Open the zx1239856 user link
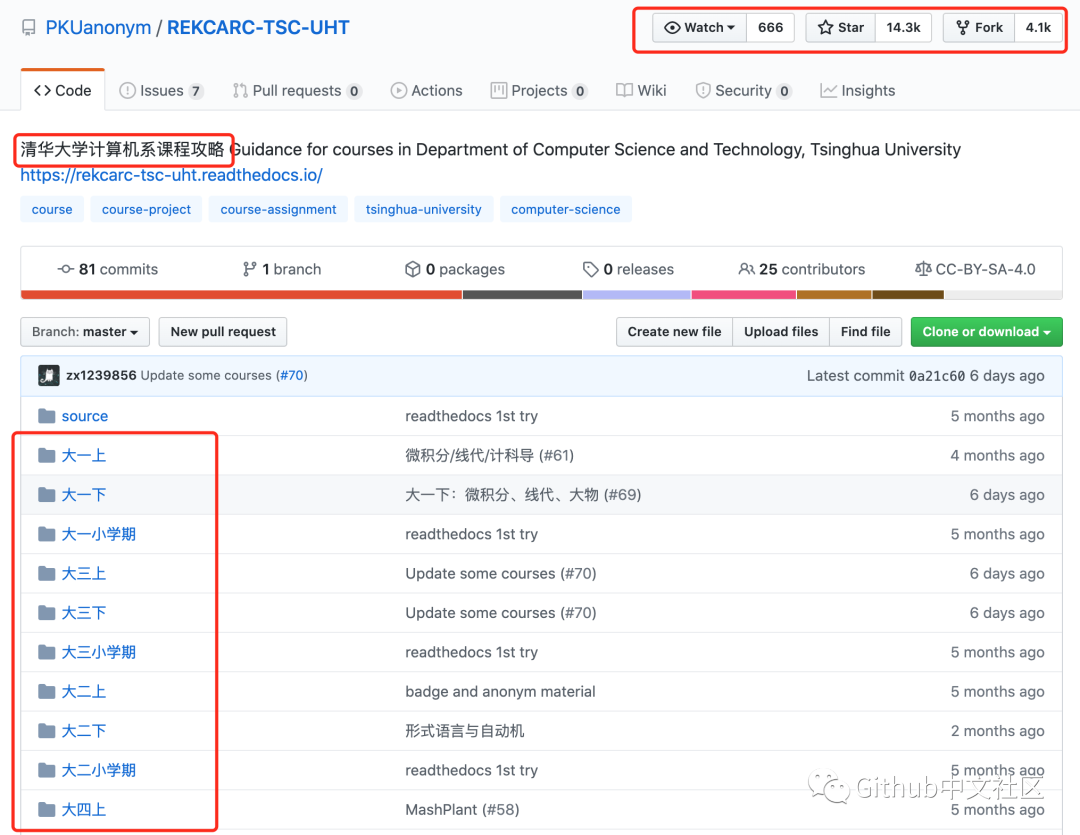Screen dimensions: 1080x835 (x=101, y=375)
